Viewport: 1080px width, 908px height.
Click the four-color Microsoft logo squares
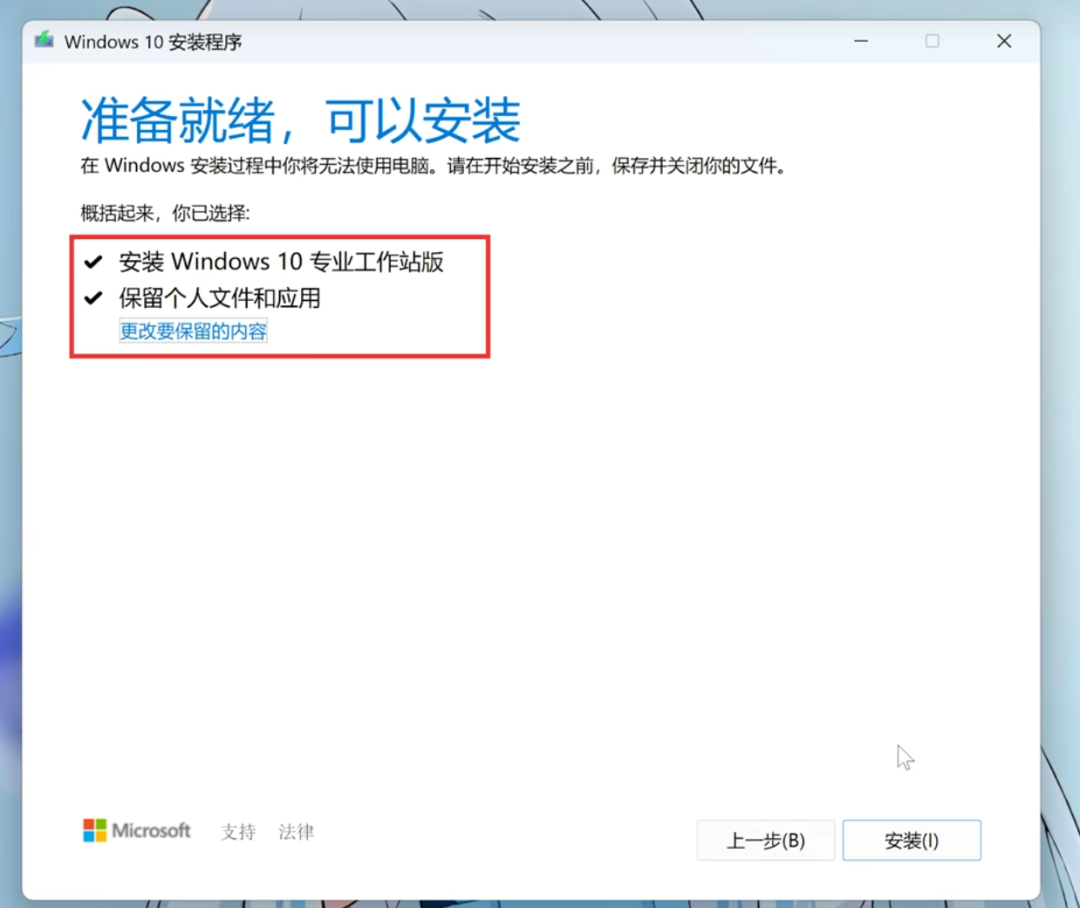pyautogui.click(x=94, y=830)
